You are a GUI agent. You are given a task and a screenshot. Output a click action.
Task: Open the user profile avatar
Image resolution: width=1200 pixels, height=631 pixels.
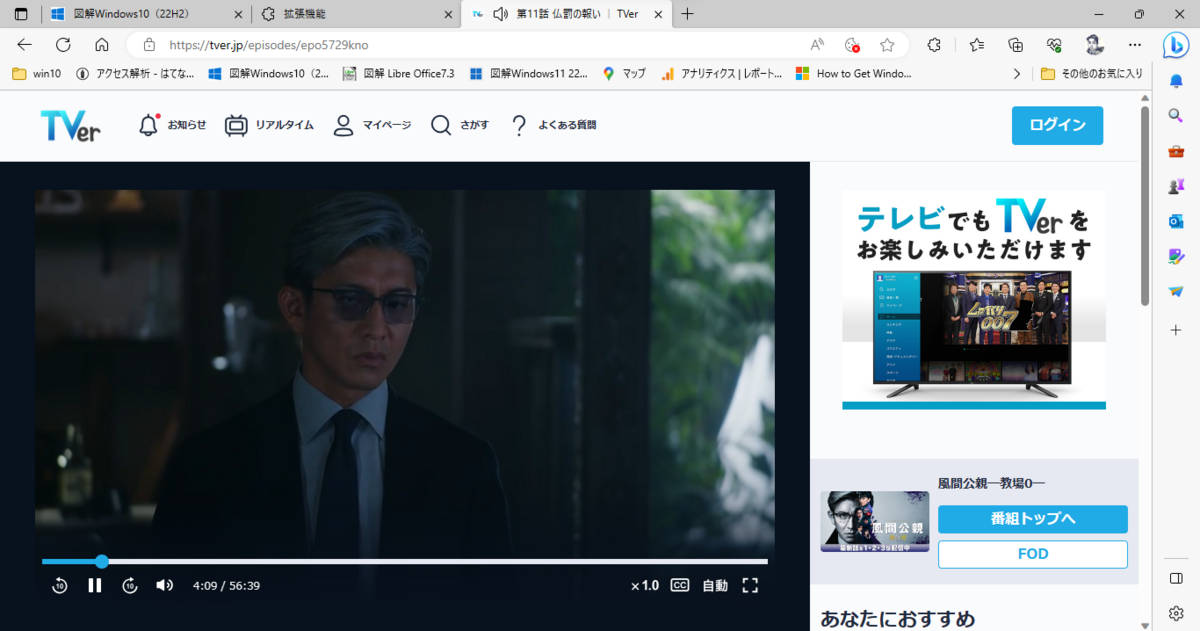coord(1094,45)
